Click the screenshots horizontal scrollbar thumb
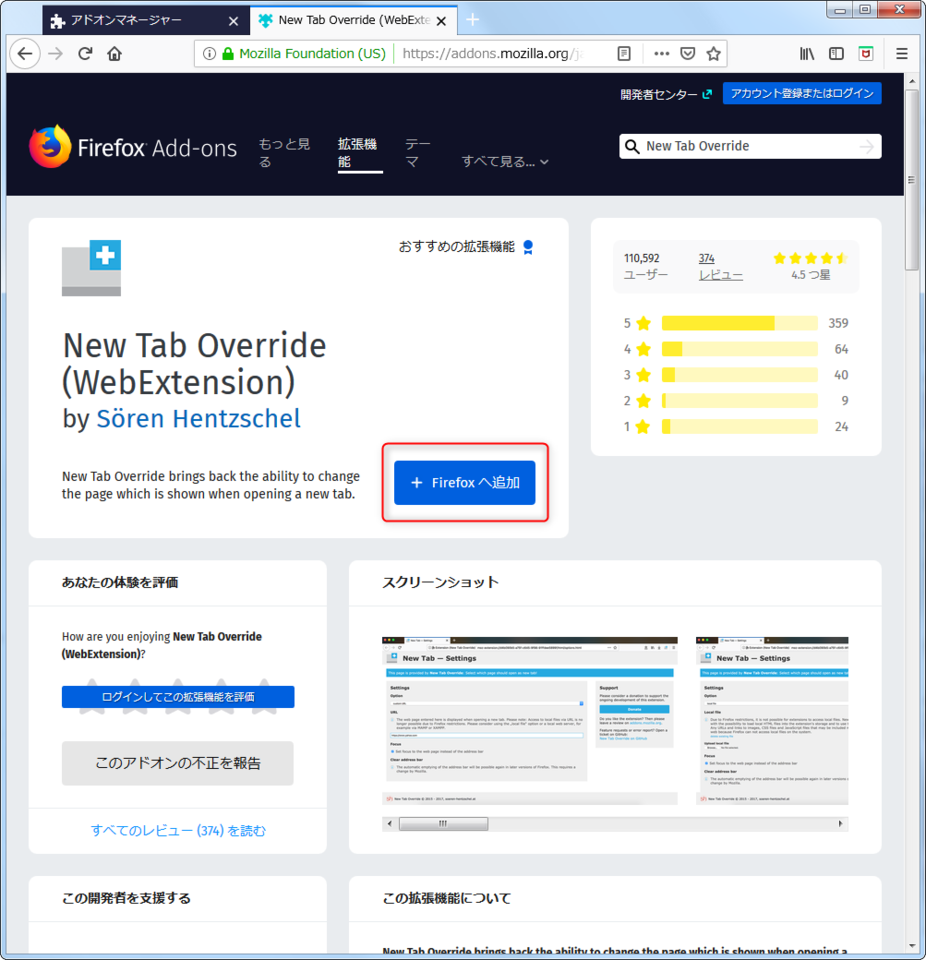This screenshot has height=960, width=926. pyautogui.click(x=443, y=823)
